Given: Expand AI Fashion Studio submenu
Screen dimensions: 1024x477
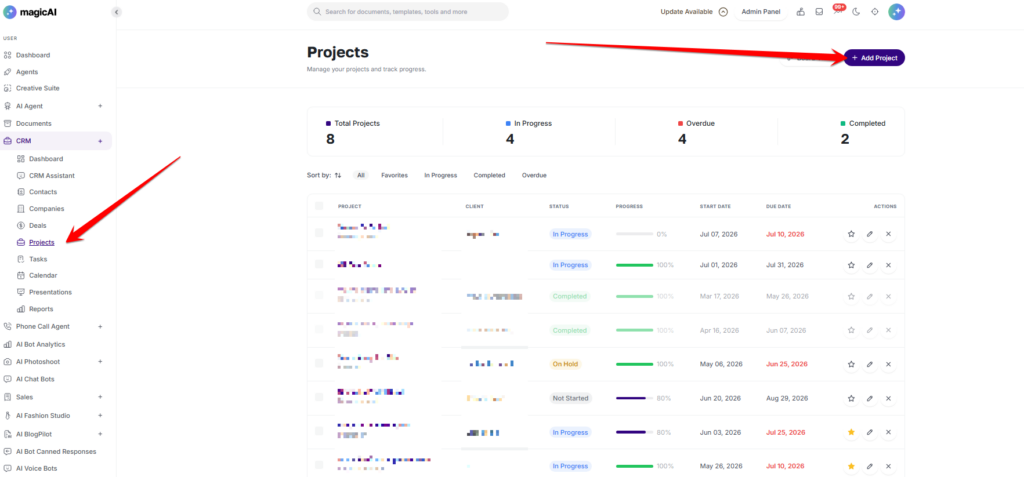Looking at the screenshot, I should click(100, 416).
